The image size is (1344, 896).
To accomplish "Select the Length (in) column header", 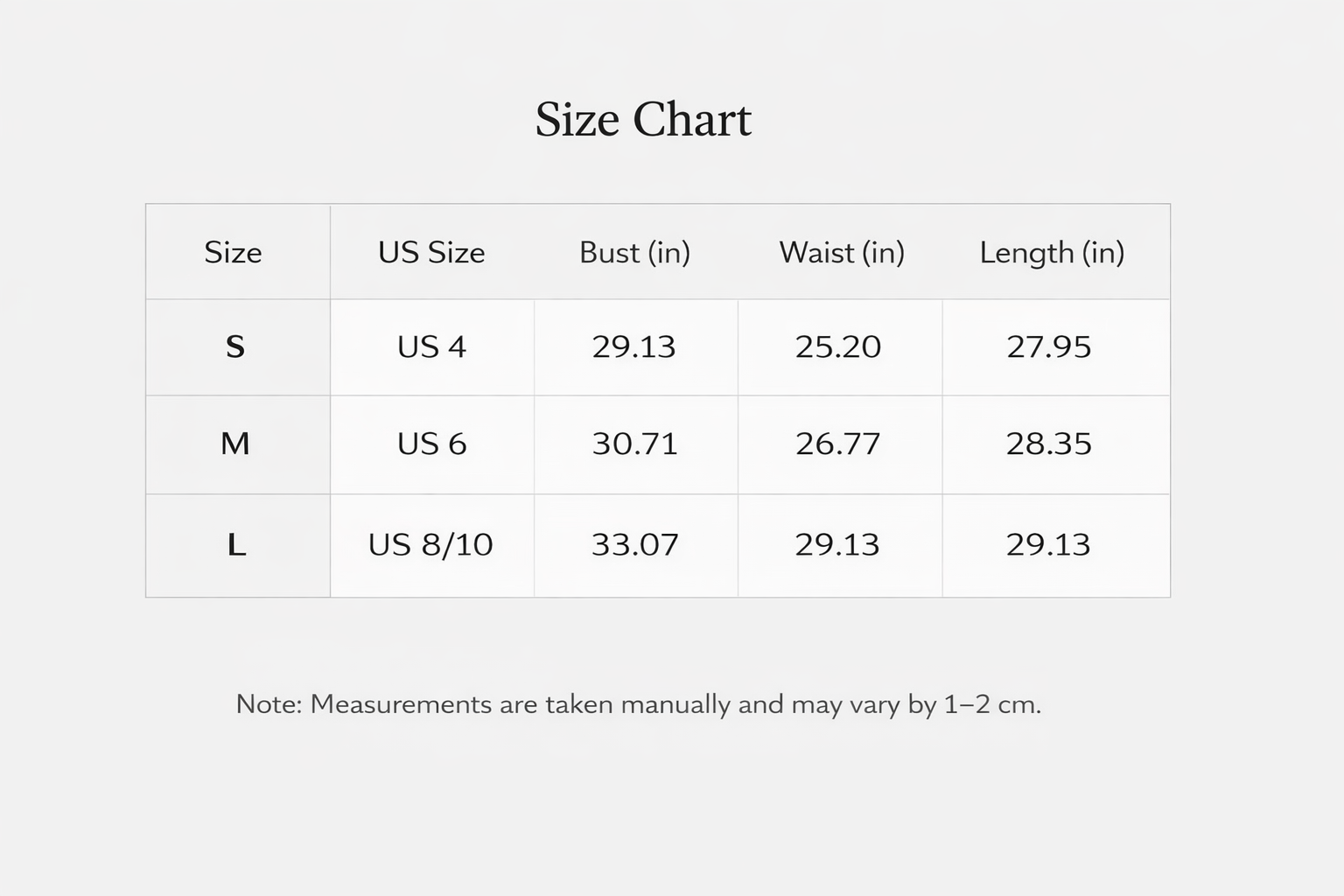I will (x=1052, y=253).
